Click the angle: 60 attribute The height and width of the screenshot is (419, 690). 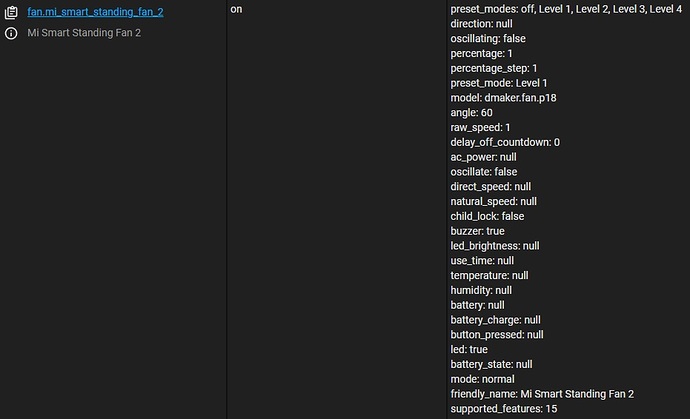click(471, 113)
